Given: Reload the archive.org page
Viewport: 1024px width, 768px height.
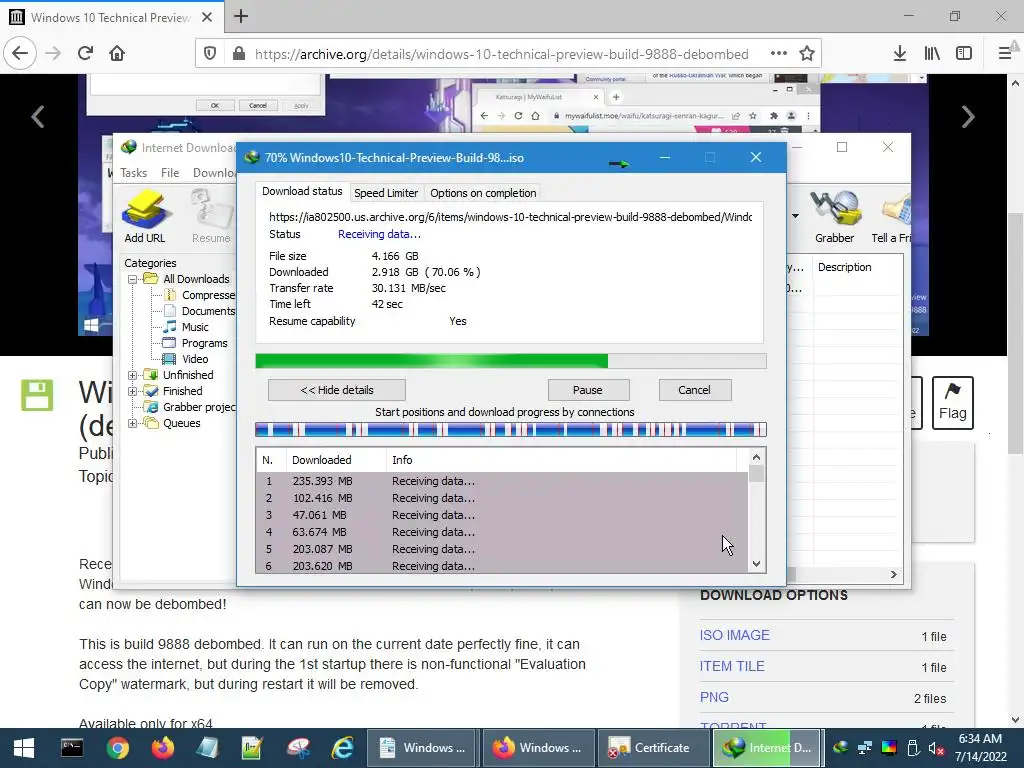Looking at the screenshot, I should click(86, 53).
